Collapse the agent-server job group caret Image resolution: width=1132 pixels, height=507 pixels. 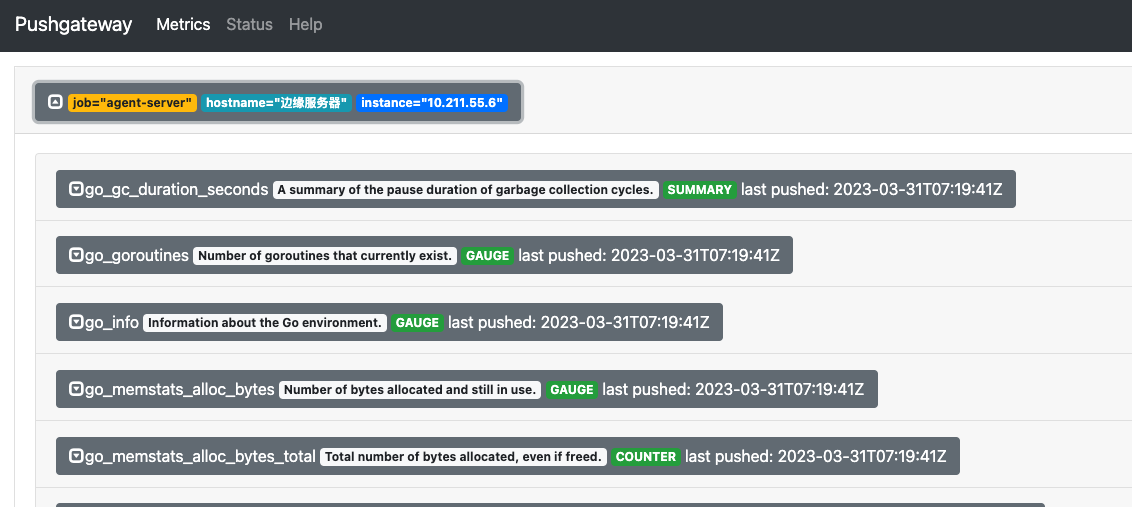click(x=56, y=102)
